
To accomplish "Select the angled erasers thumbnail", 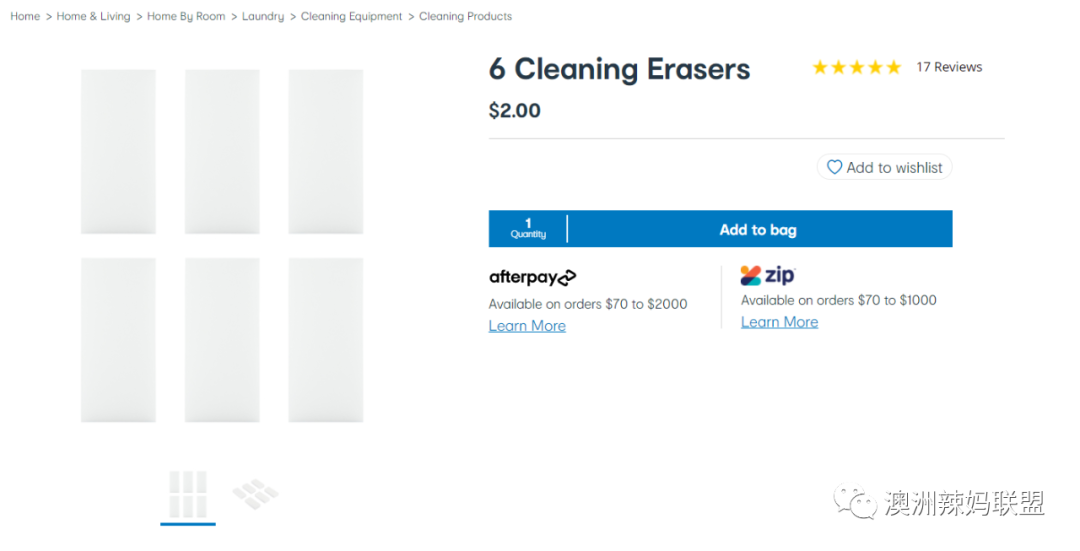I will [256, 494].
